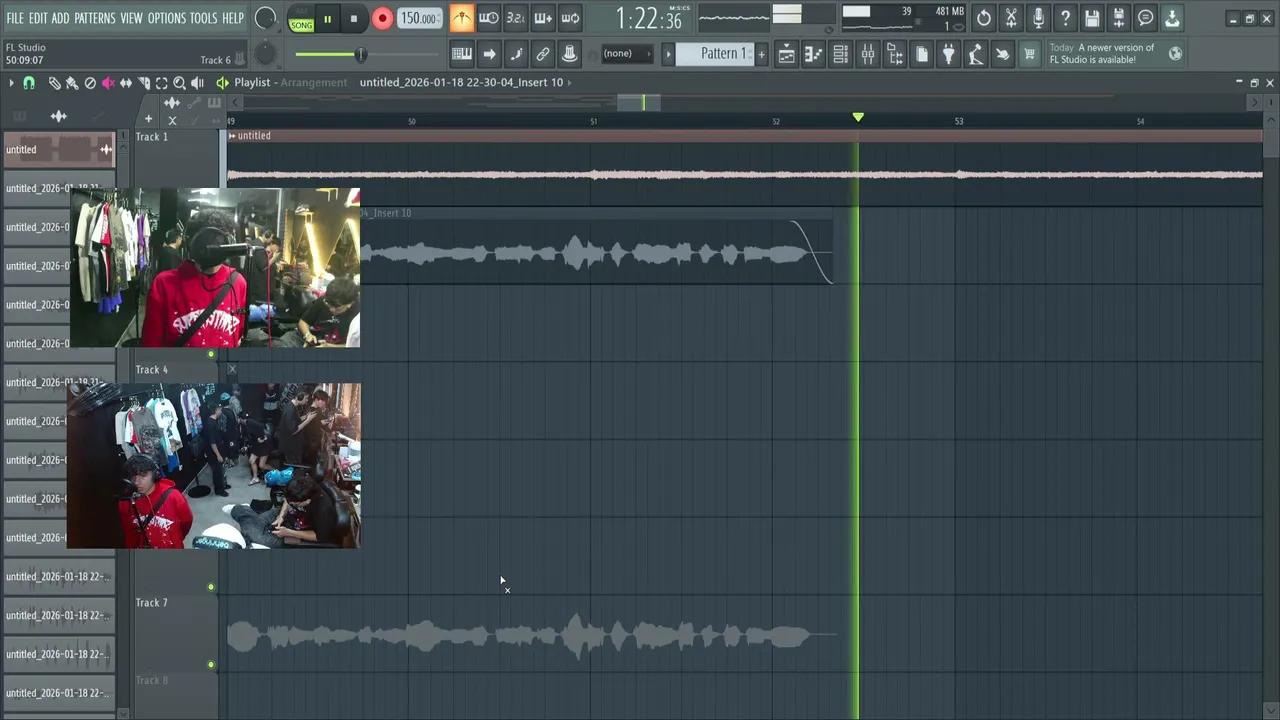Open the OPTIONS menu

pyautogui.click(x=167, y=18)
